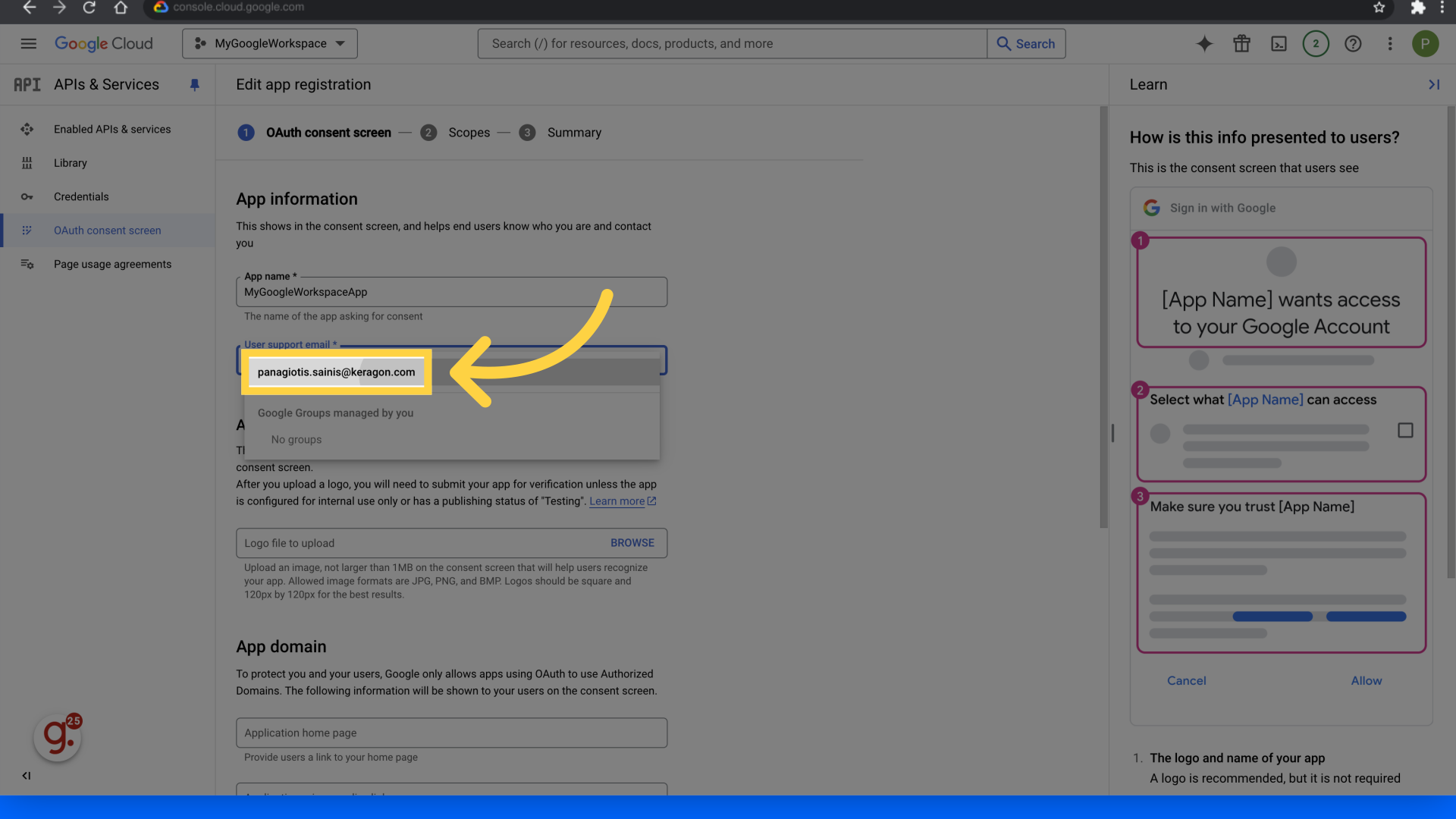Click Cancel in consent preview
The image size is (1456, 819).
[1186, 680]
